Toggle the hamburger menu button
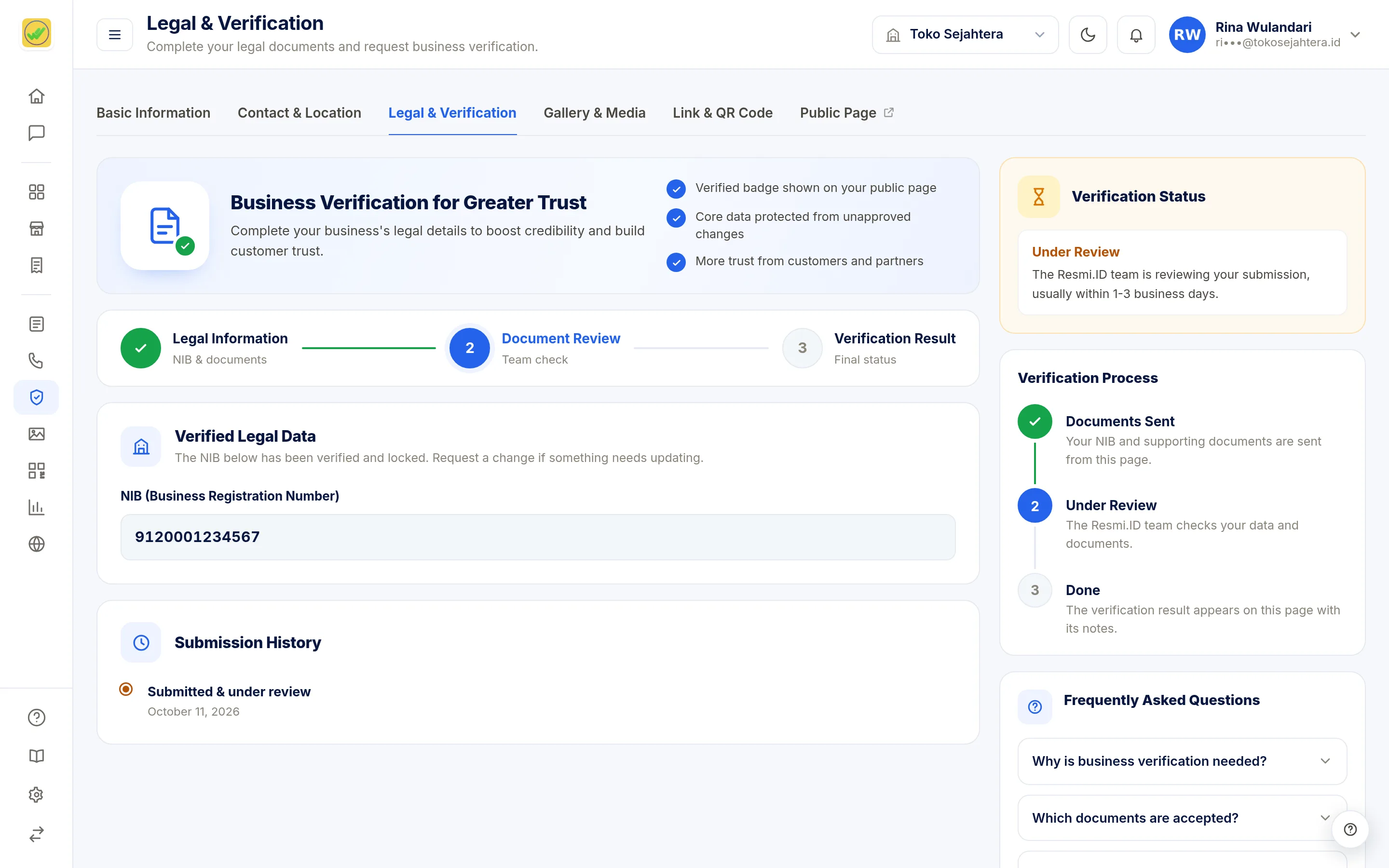 (115, 34)
